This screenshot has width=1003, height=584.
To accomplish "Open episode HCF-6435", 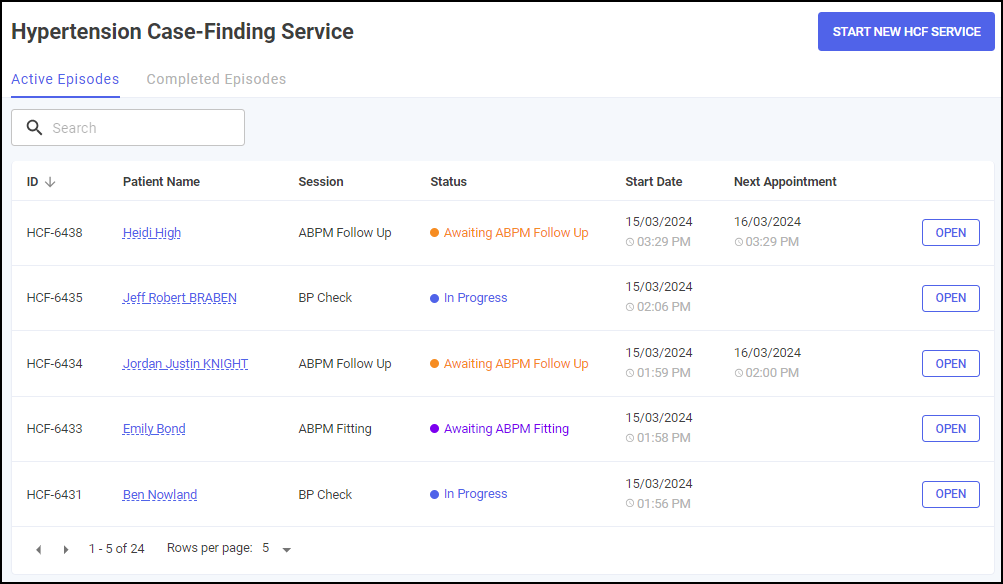I will pos(951,298).
